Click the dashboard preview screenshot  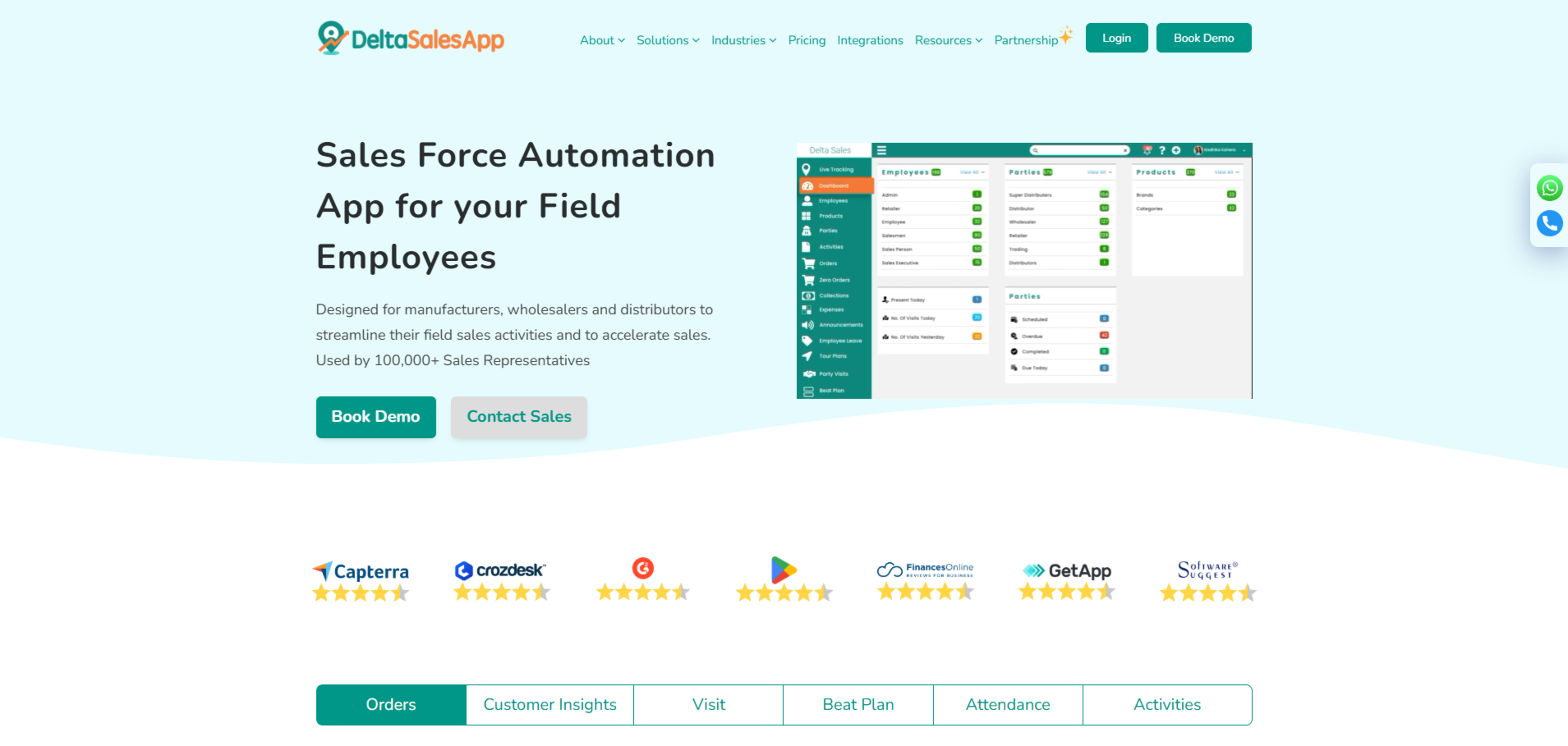click(1025, 271)
